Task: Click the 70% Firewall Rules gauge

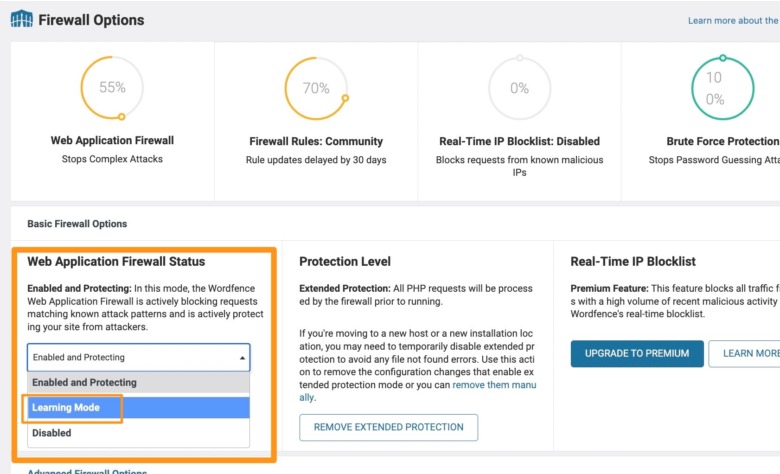Action: click(316, 88)
